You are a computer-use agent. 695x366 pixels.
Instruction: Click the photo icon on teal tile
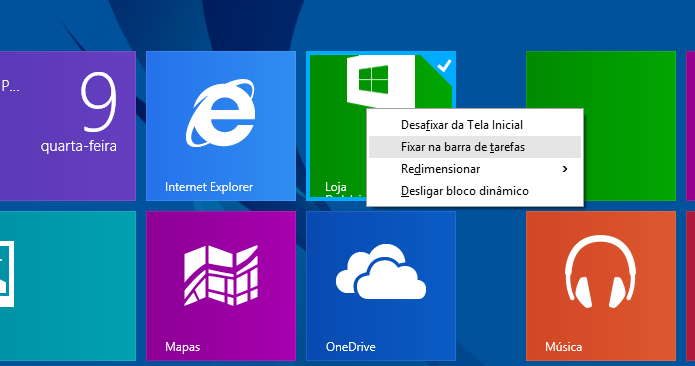click(7, 274)
